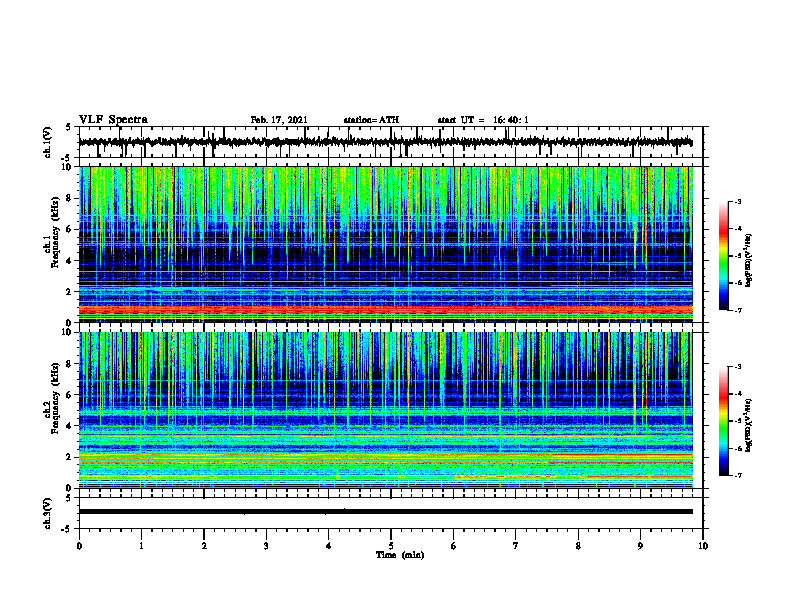792x612 pixels.
Task: Click the lower color scale '-3' label
Action: pyautogui.click(x=737, y=367)
